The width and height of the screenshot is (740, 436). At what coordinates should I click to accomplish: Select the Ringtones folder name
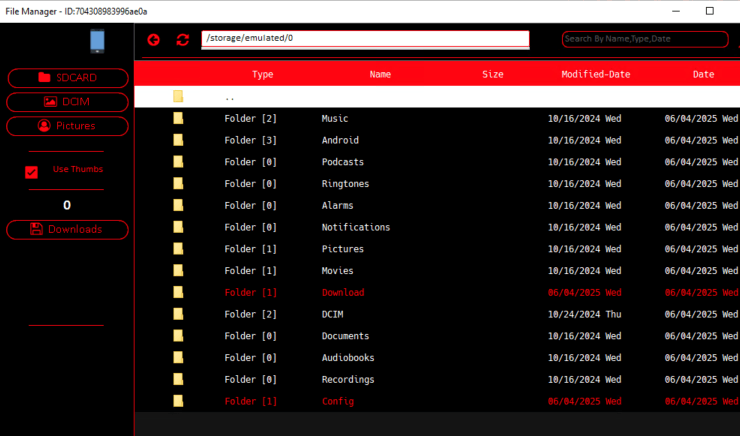345,184
